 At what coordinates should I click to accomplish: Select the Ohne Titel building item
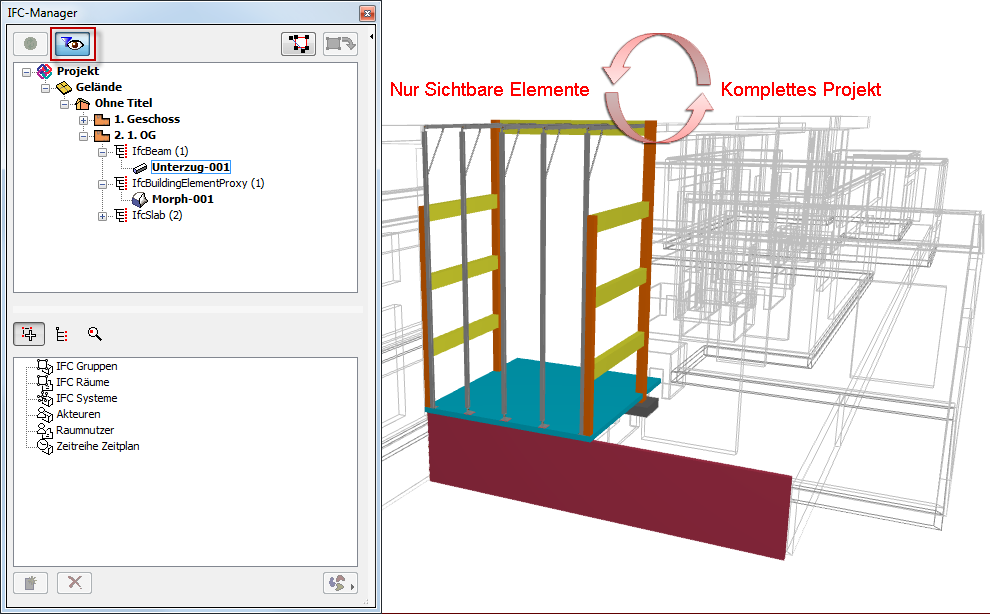(123, 103)
